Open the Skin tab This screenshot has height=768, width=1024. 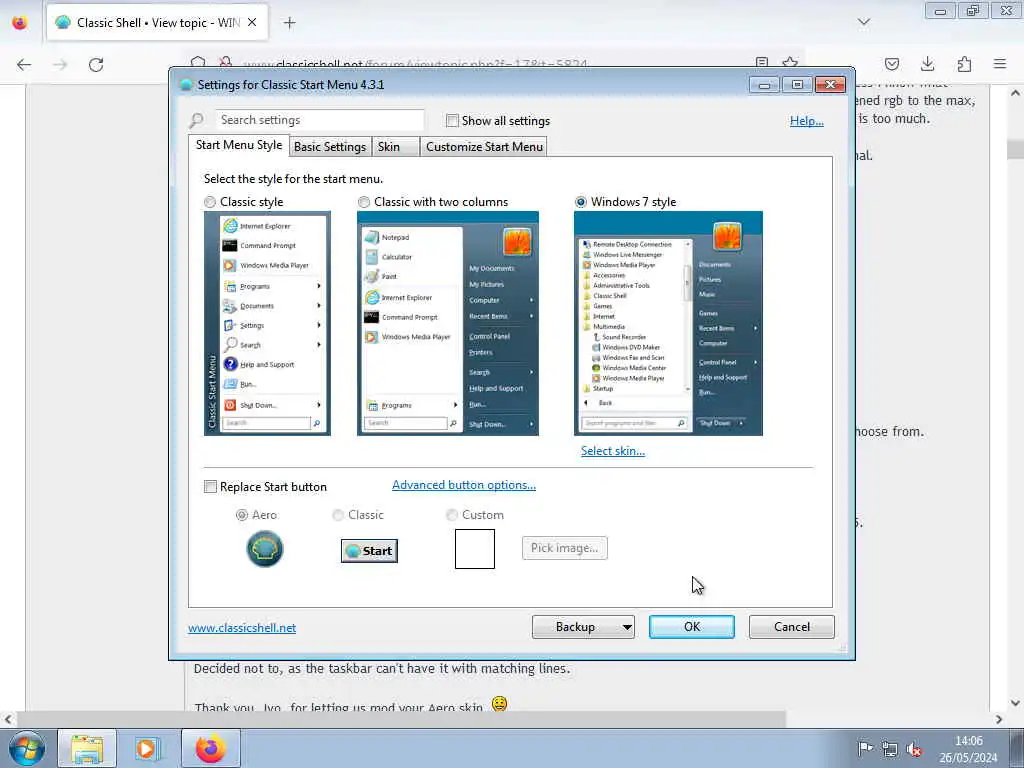[x=394, y=146]
